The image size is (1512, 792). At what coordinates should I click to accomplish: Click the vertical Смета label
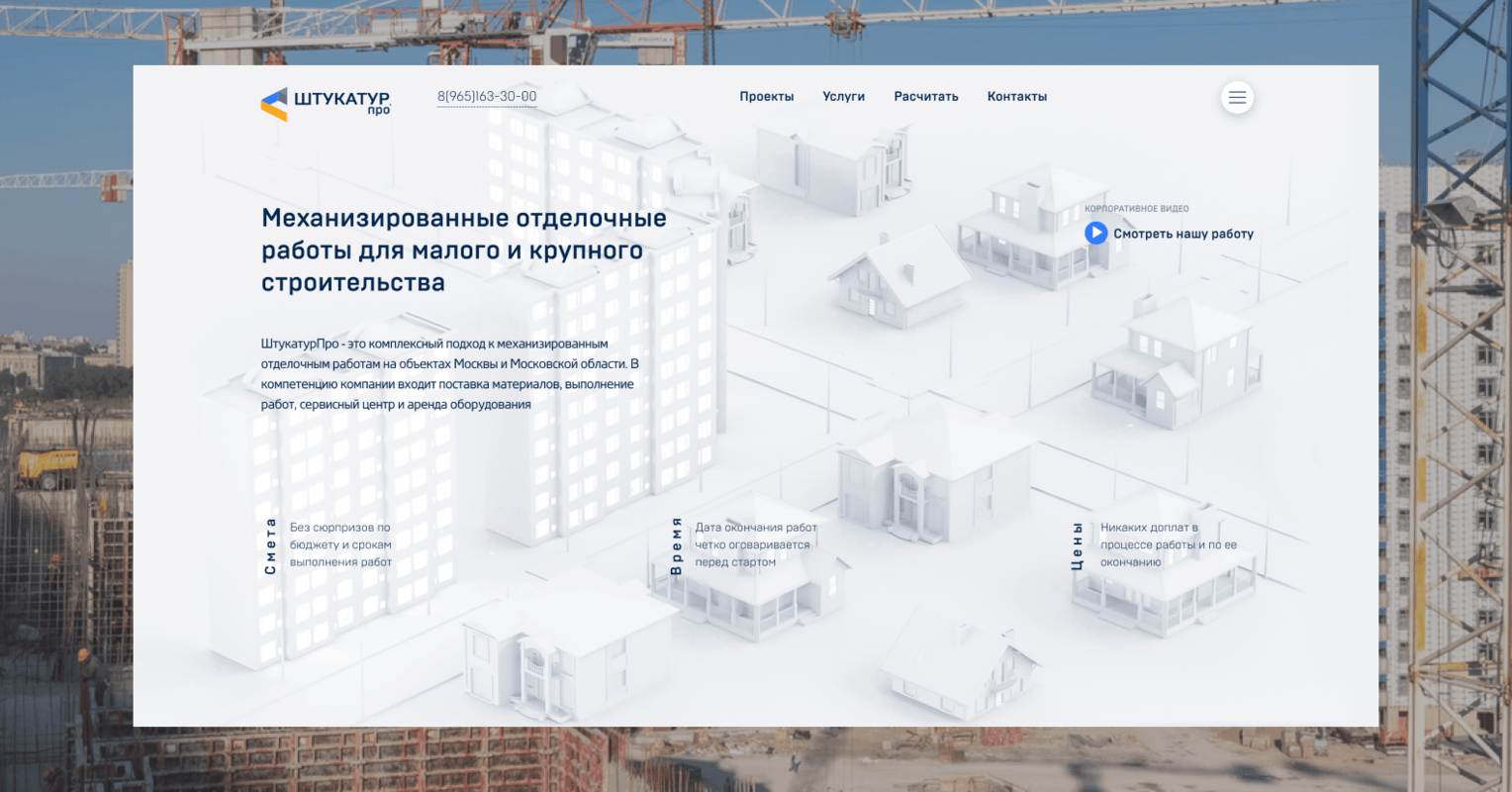point(270,545)
